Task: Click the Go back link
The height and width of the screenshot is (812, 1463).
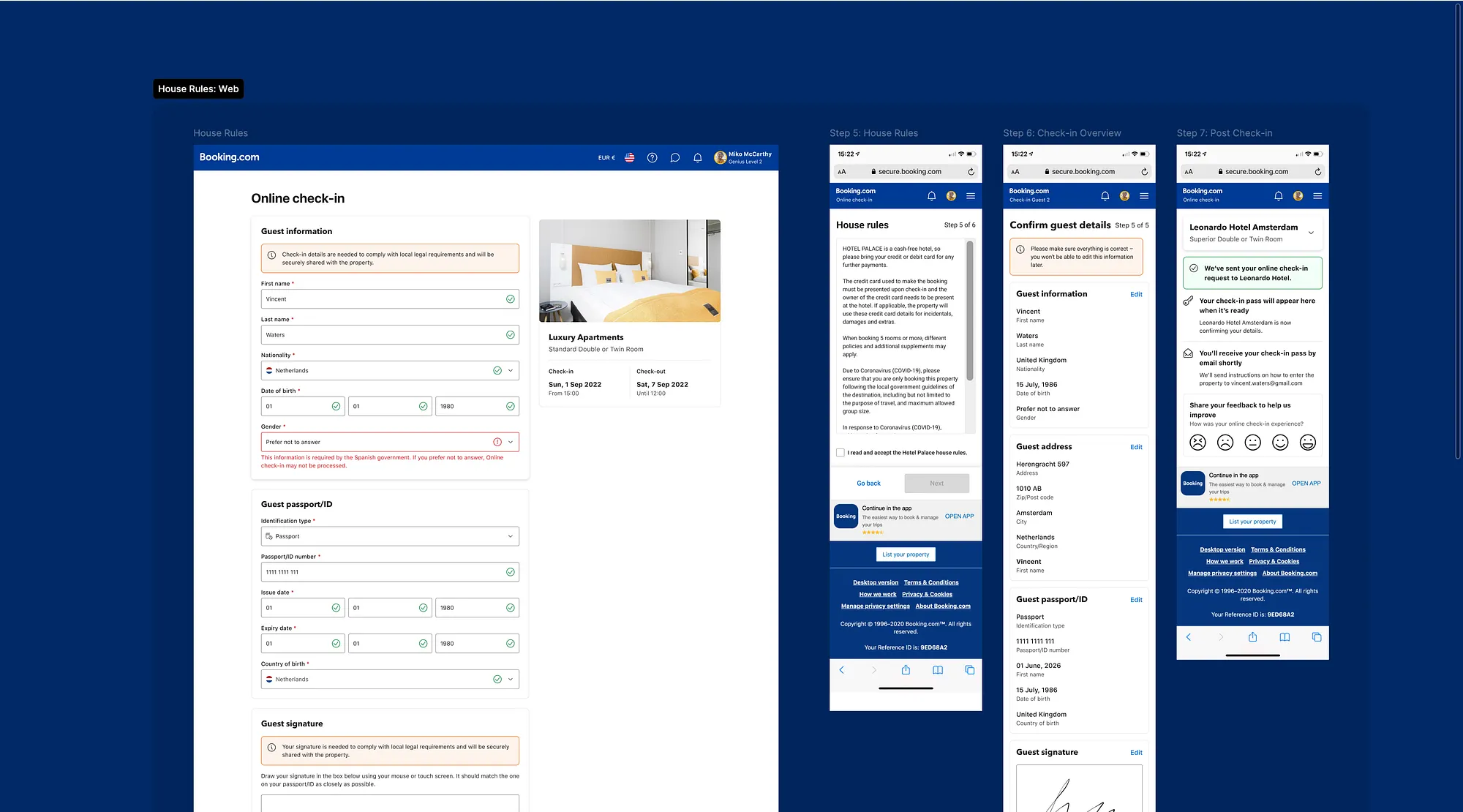Action: [868, 483]
